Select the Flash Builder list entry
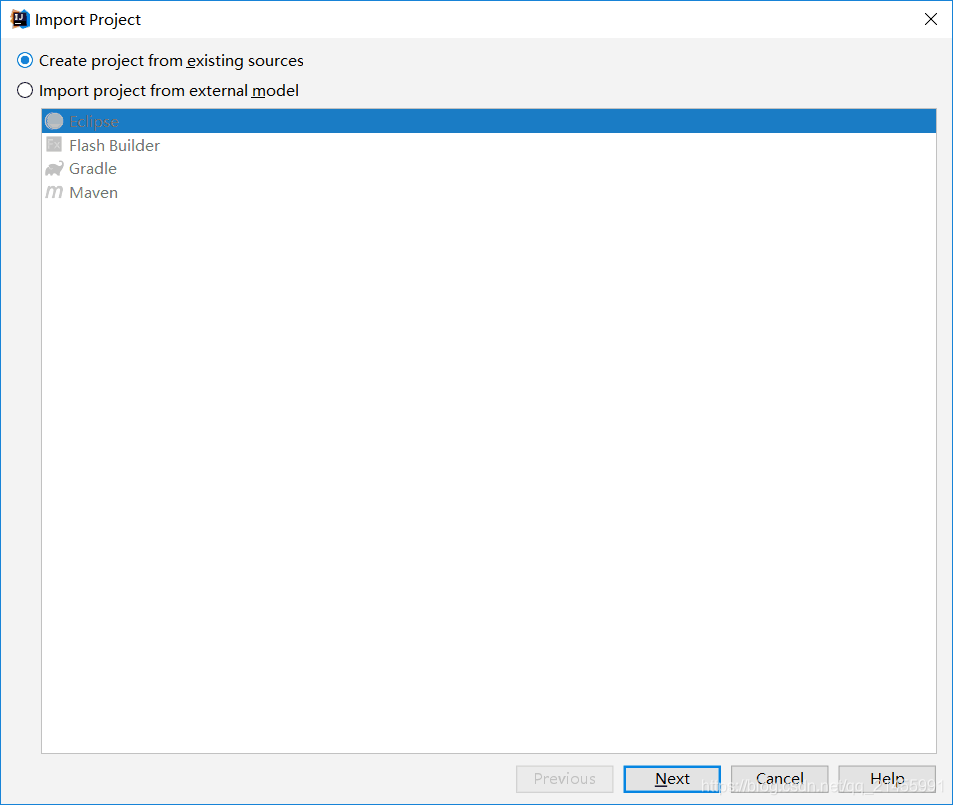The image size is (953, 805). (x=489, y=145)
